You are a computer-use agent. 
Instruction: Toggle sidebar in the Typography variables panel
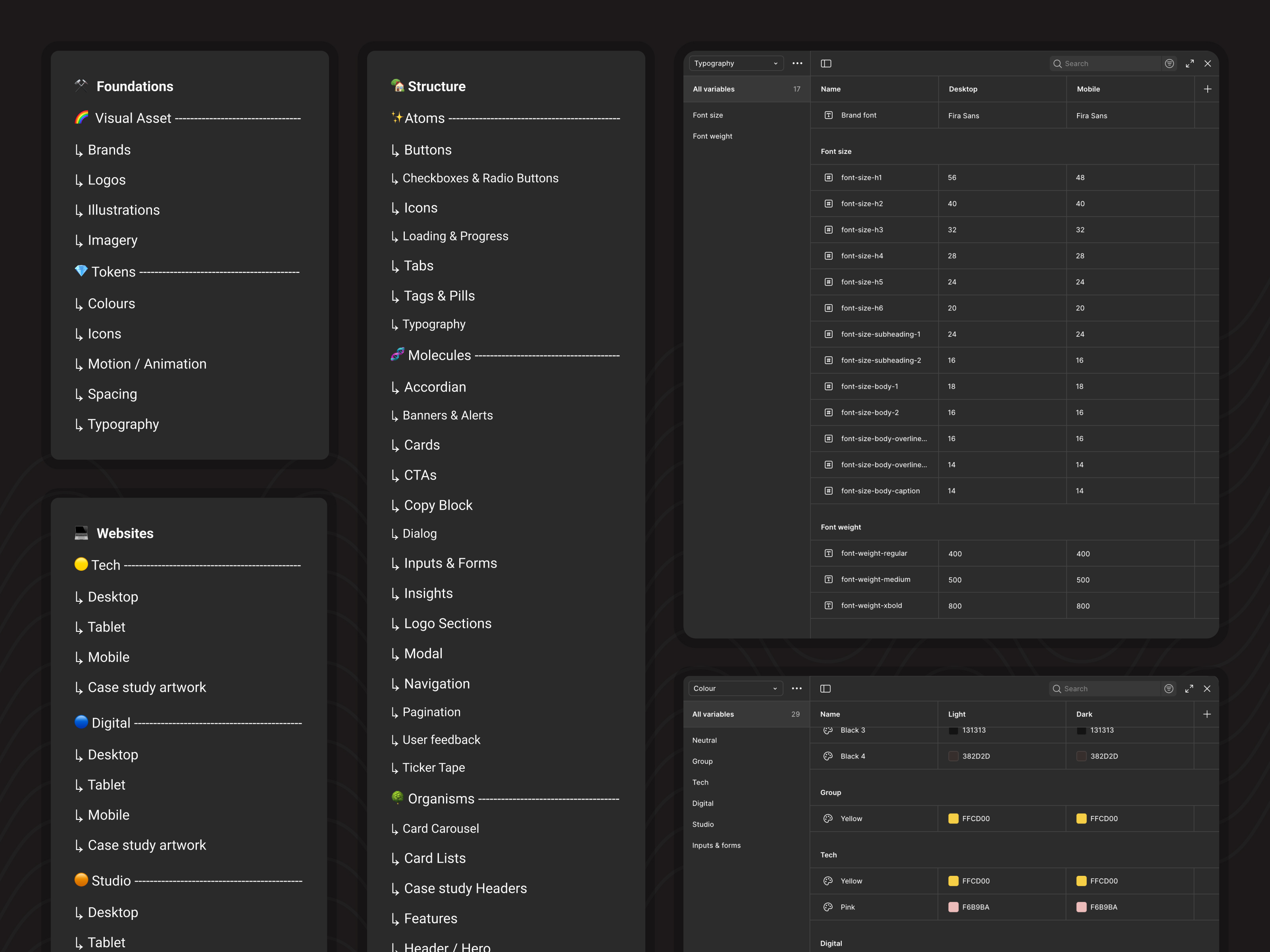coord(825,64)
